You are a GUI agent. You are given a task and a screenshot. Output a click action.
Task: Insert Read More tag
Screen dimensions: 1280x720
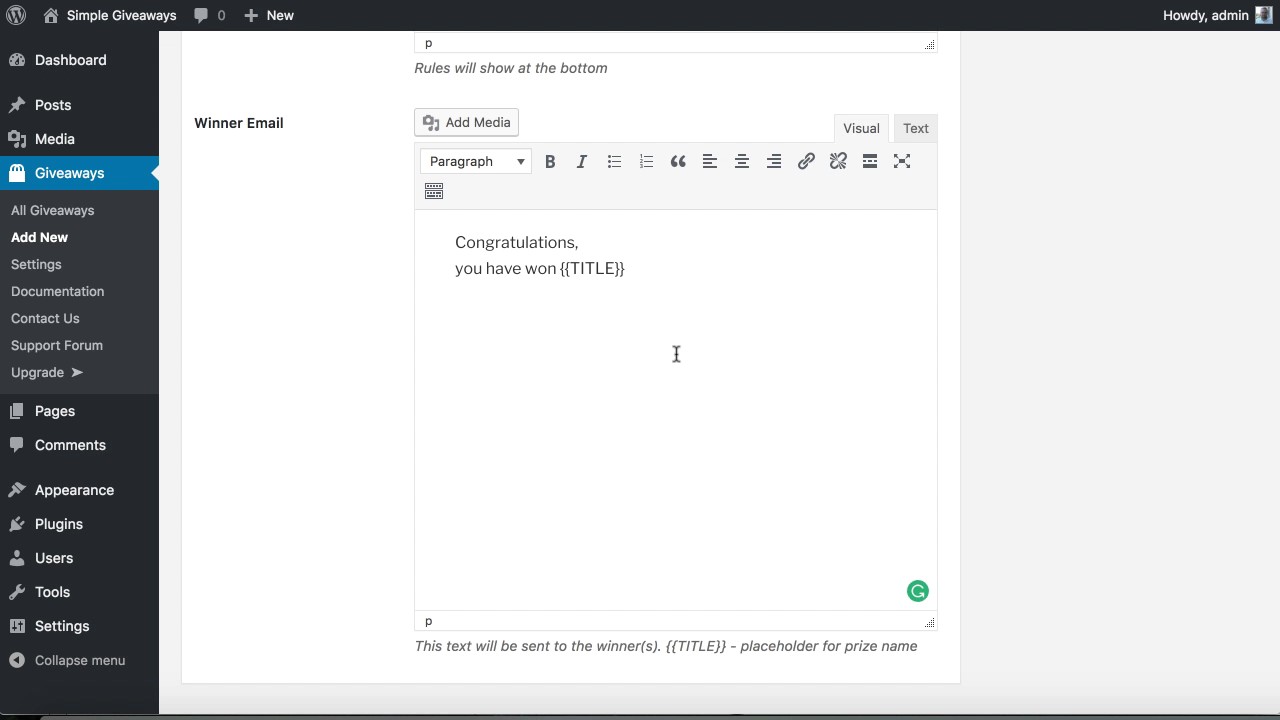click(870, 161)
